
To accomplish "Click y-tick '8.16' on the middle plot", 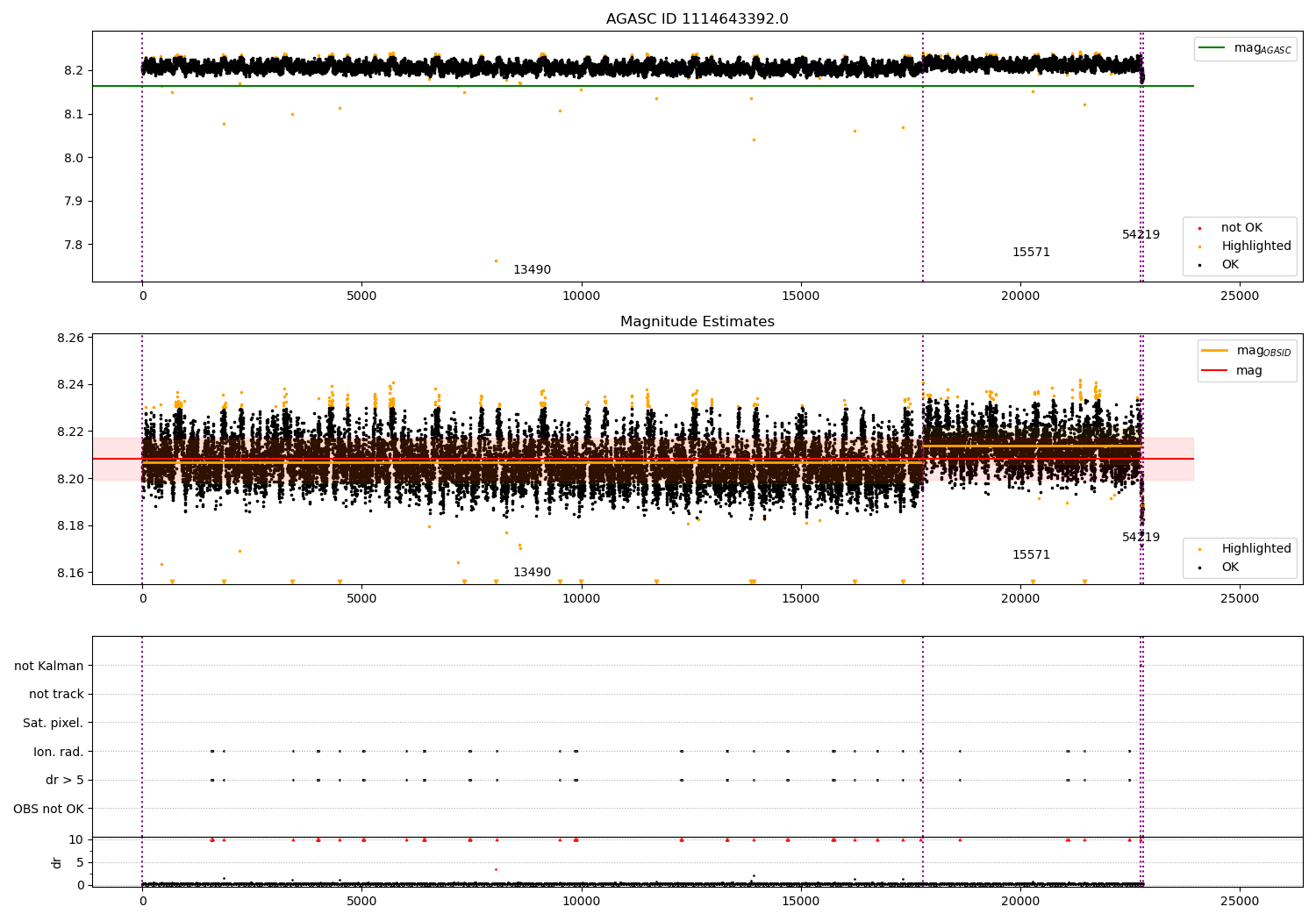I will (x=69, y=574).
